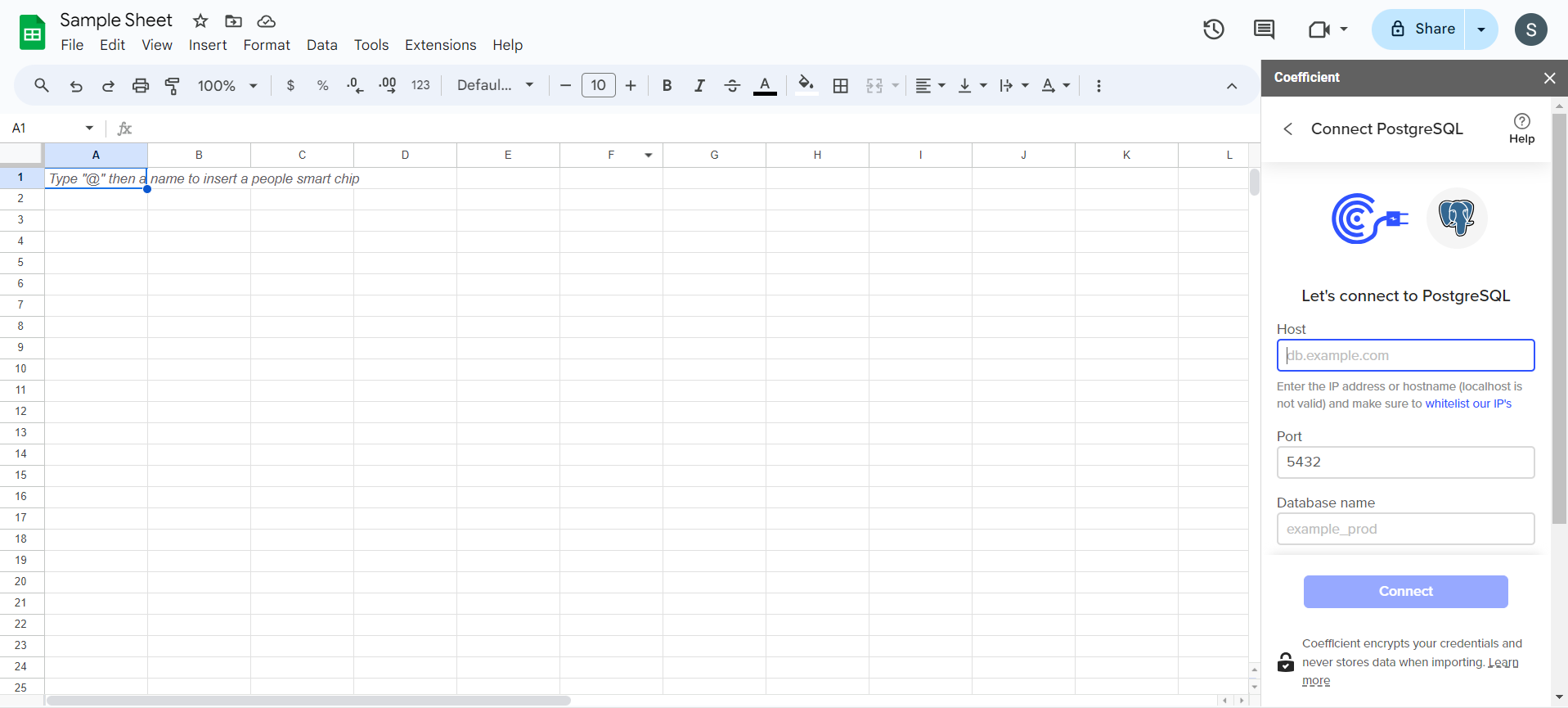Open the Format menu
Screen dimensions: 1568x708
[267, 45]
